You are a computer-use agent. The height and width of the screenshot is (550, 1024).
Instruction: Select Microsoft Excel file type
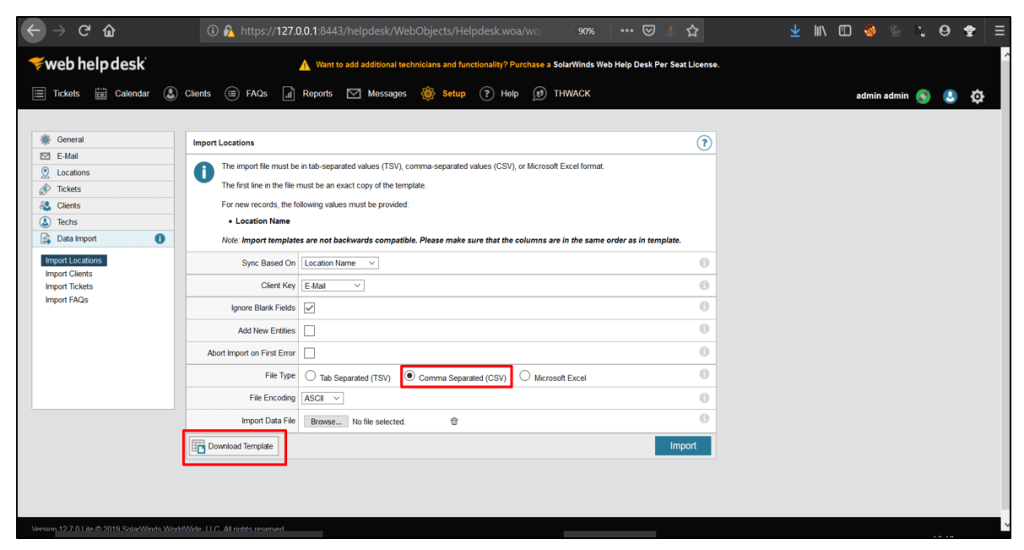pos(524,376)
